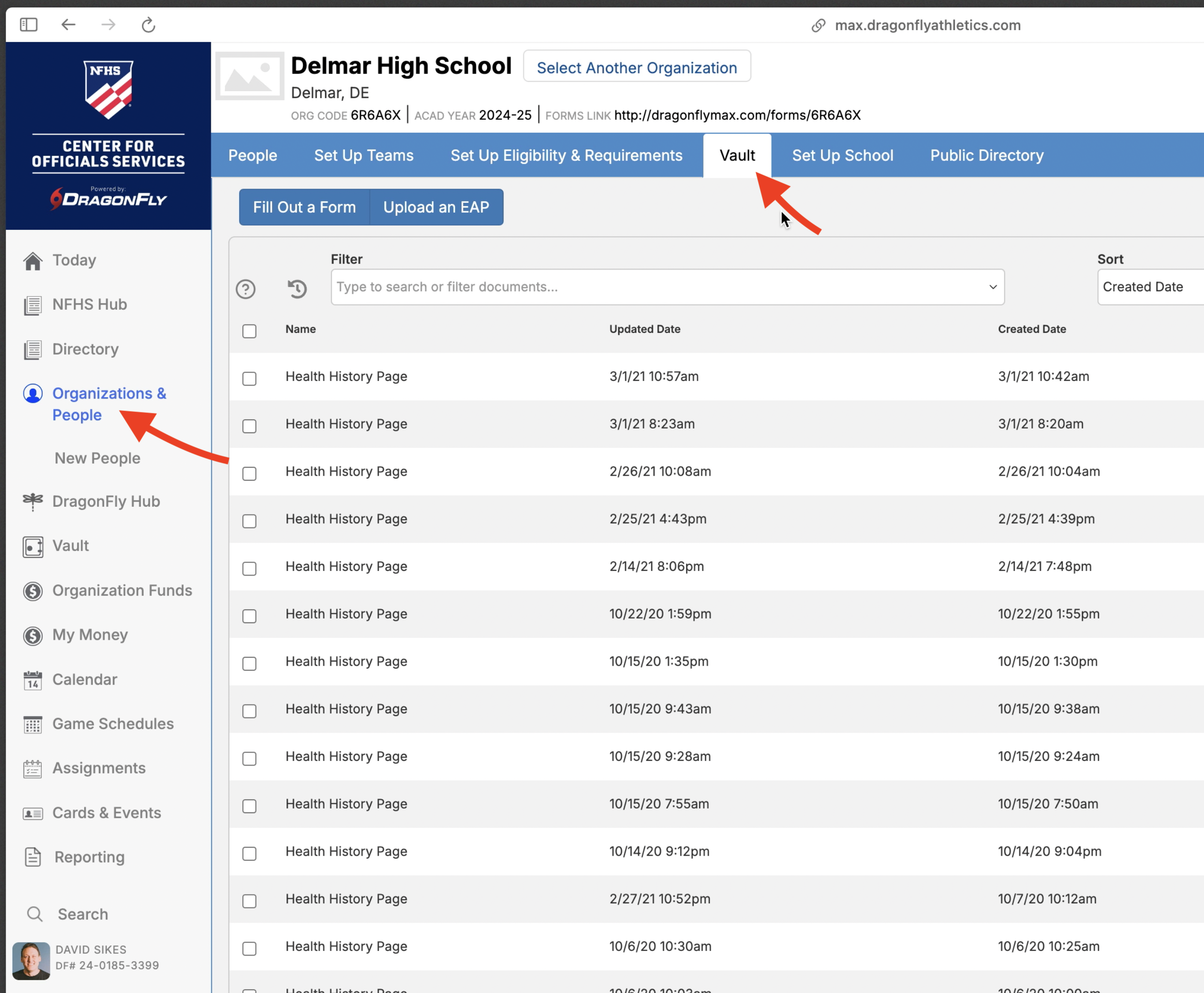Check the select-all checkbox in header row
The image size is (1204, 993).
click(249, 331)
